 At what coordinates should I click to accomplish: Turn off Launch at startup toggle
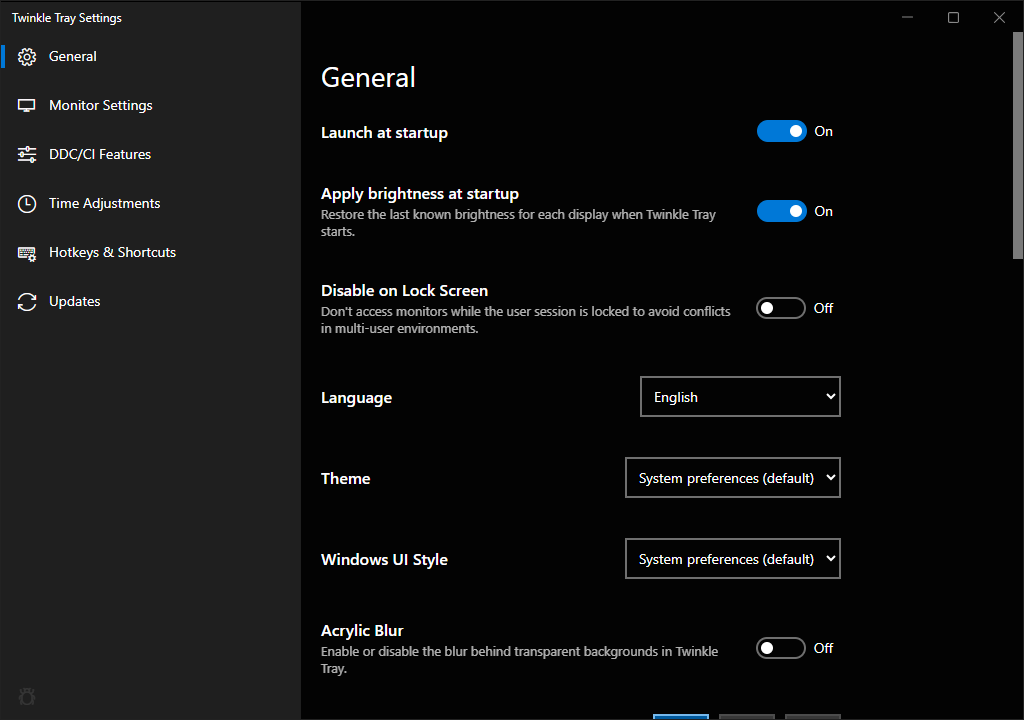click(781, 131)
